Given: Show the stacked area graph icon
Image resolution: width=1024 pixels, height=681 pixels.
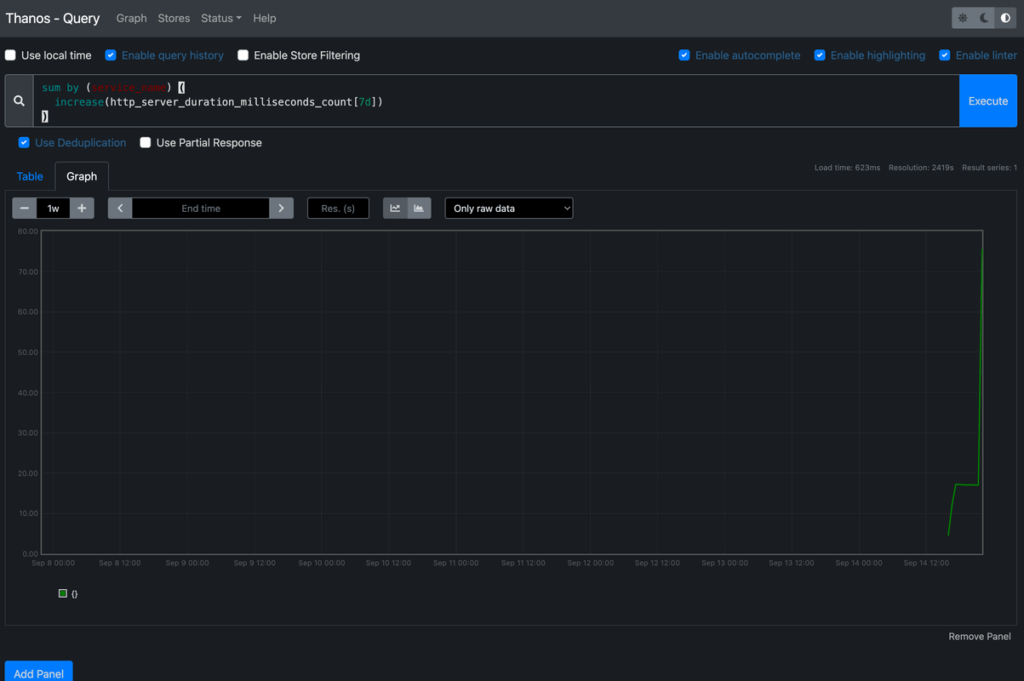Looking at the screenshot, I should coord(419,208).
